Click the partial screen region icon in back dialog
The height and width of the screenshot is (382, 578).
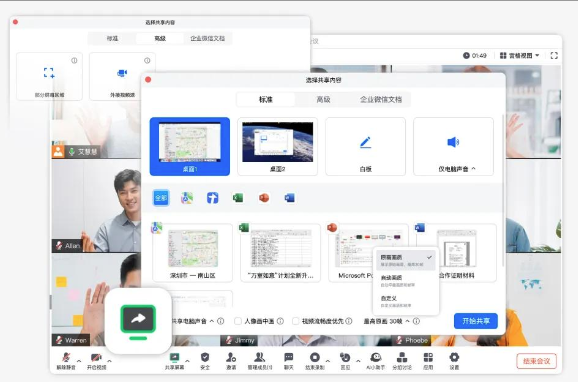pyautogui.click(x=49, y=73)
